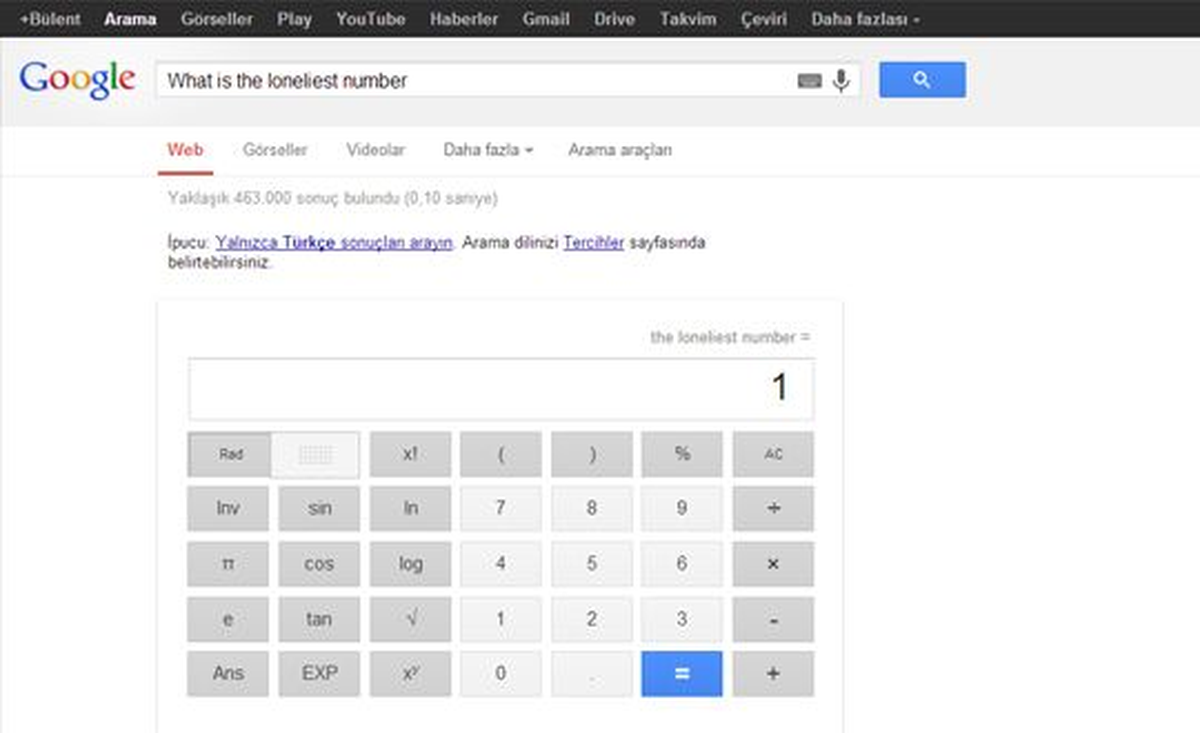The width and height of the screenshot is (1200, 733).
Task: Open Play in the top bar
Action: point(294,19)
